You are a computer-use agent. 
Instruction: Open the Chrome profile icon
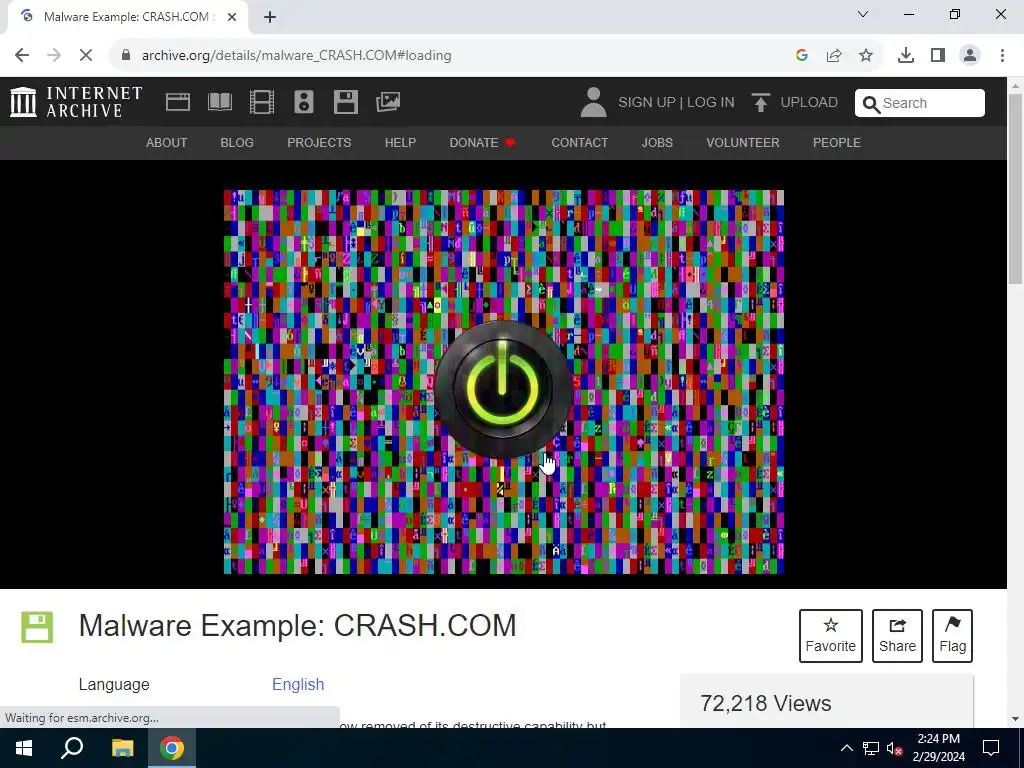pos(970,56)
